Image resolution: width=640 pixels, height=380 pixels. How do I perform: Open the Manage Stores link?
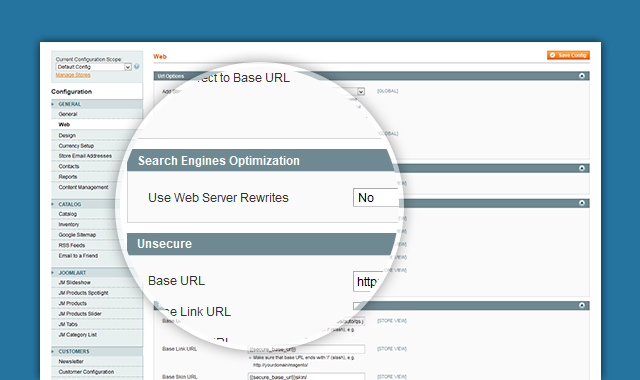click(73, 75)
